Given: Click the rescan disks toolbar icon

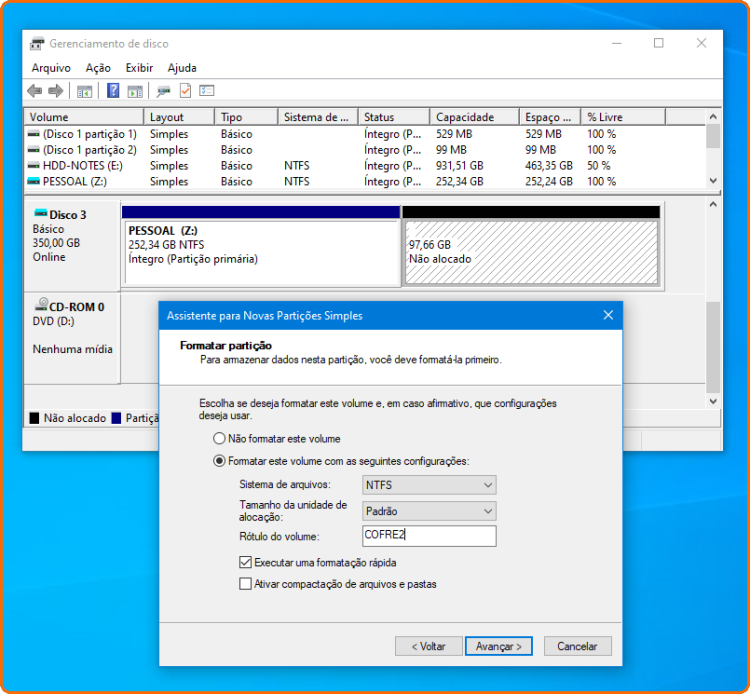Looking at the screenshot, I should coord(163,91).
